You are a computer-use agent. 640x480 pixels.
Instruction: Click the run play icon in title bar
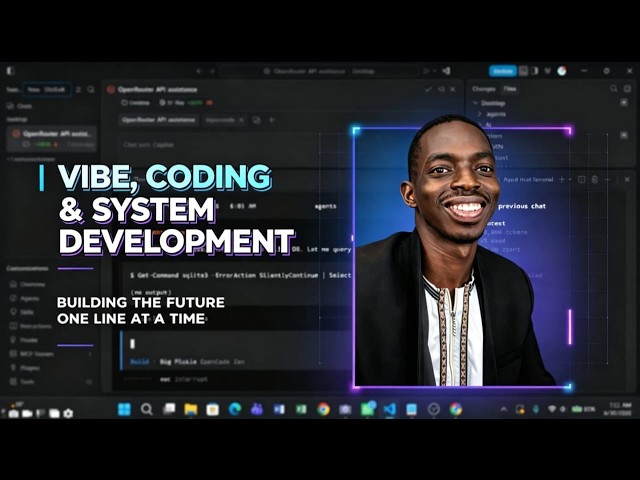click(426, 71)
